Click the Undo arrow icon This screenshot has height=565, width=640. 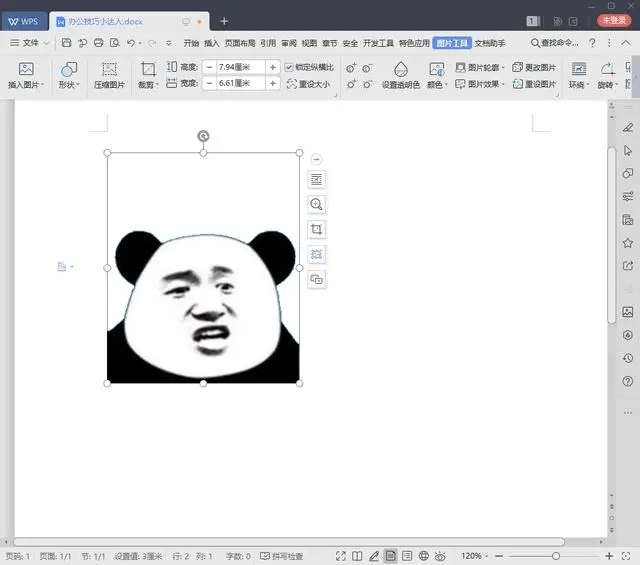(131, 42)
